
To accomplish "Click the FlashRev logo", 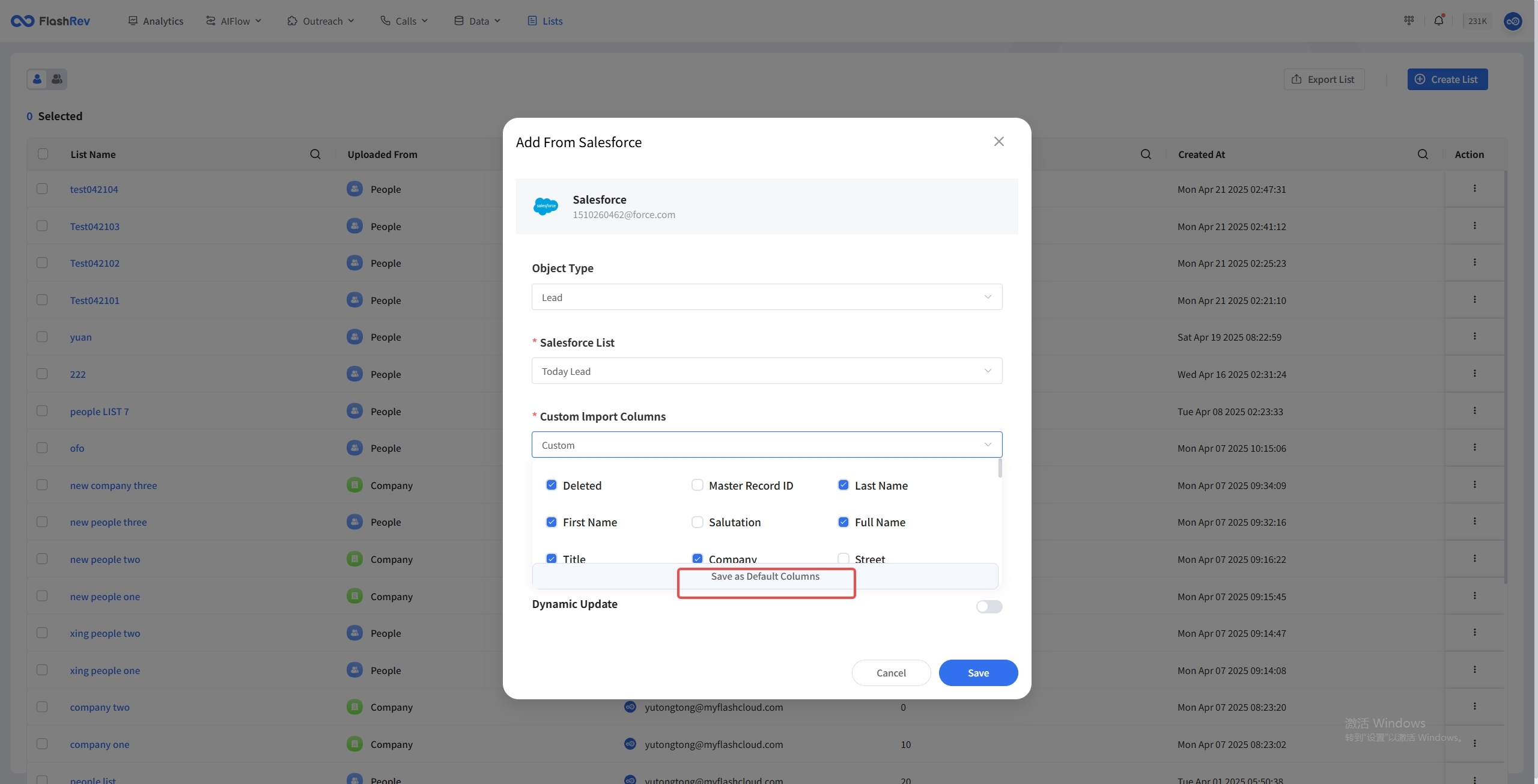I will point(50,21).
